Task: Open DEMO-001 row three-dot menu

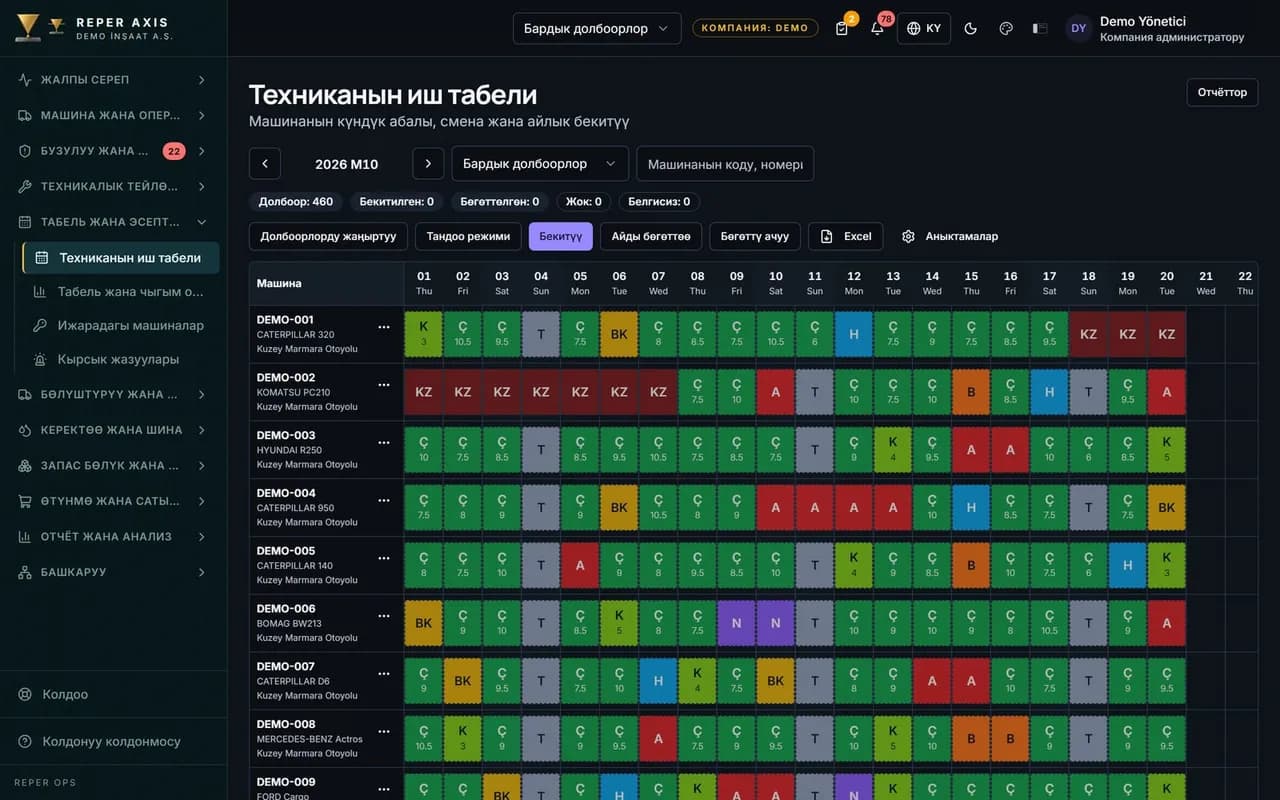Action: (x=384, y=327)
